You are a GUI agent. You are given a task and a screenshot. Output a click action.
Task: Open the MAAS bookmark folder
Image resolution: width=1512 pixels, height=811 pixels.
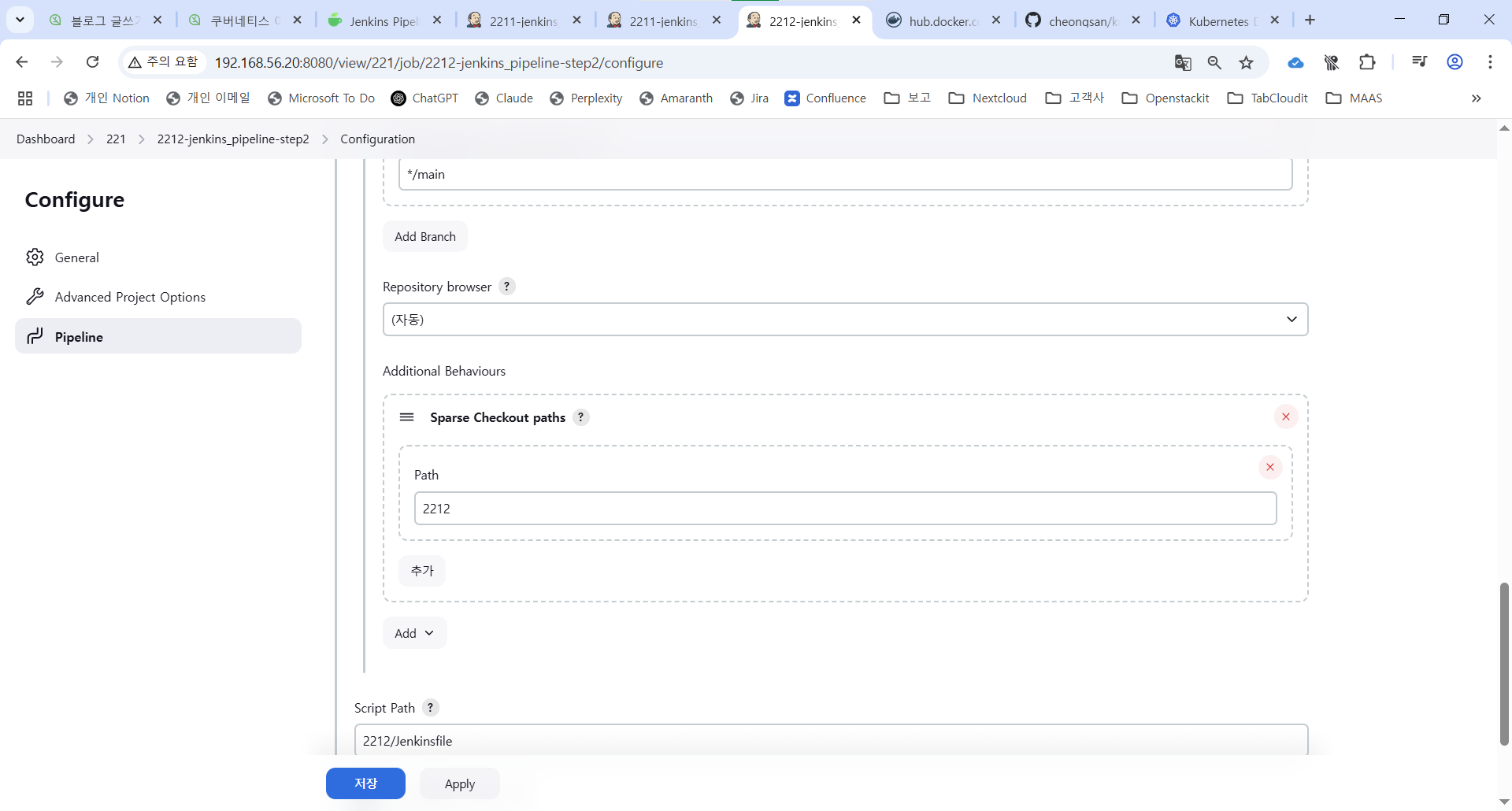coord(1354,98)
